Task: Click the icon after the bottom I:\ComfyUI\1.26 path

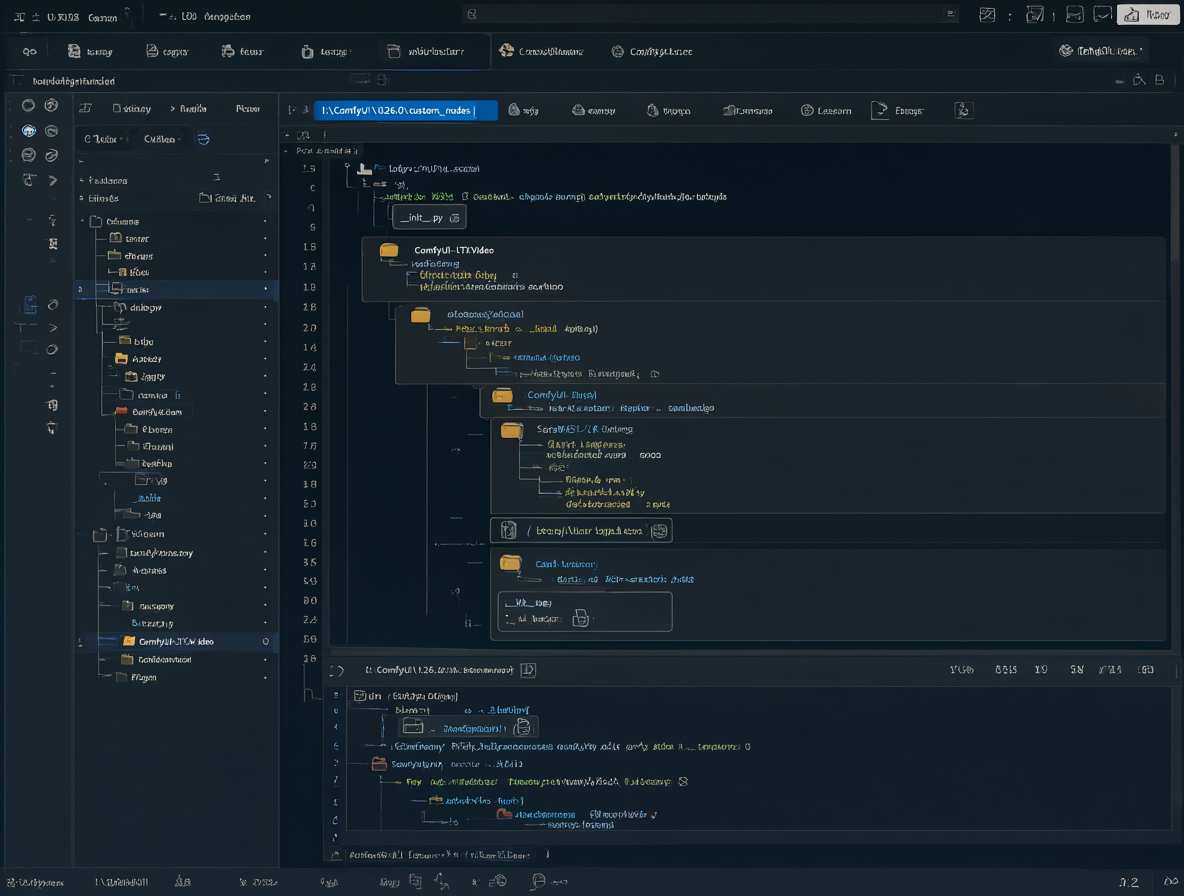Action: click(x=529, y=670)
